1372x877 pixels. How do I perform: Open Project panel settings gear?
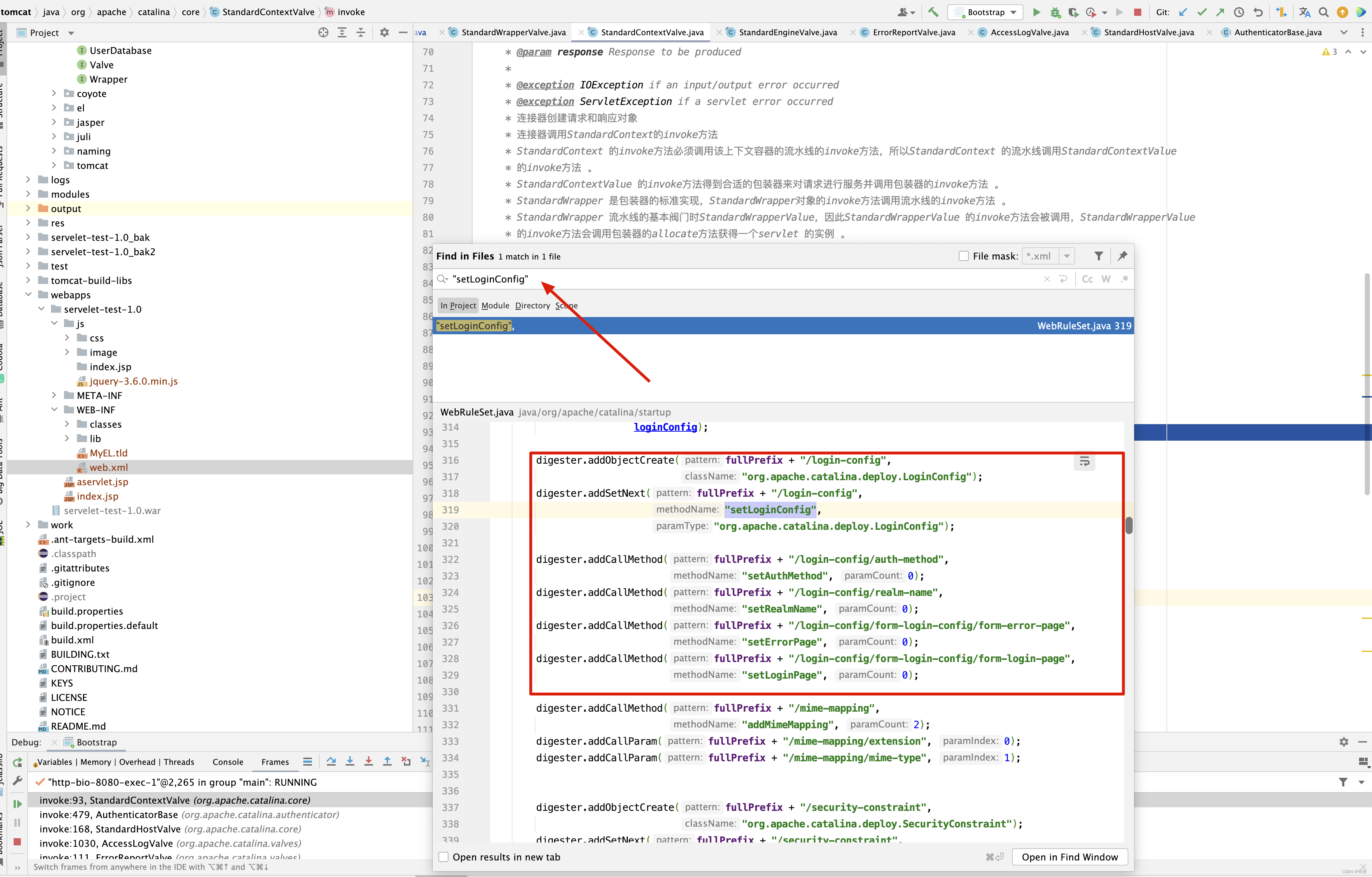coord(384,32)
